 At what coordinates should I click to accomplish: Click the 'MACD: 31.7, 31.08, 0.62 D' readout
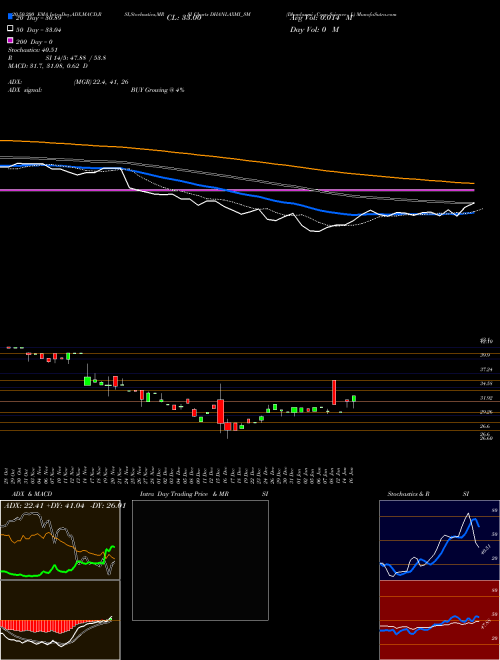[x=48, y=66]
